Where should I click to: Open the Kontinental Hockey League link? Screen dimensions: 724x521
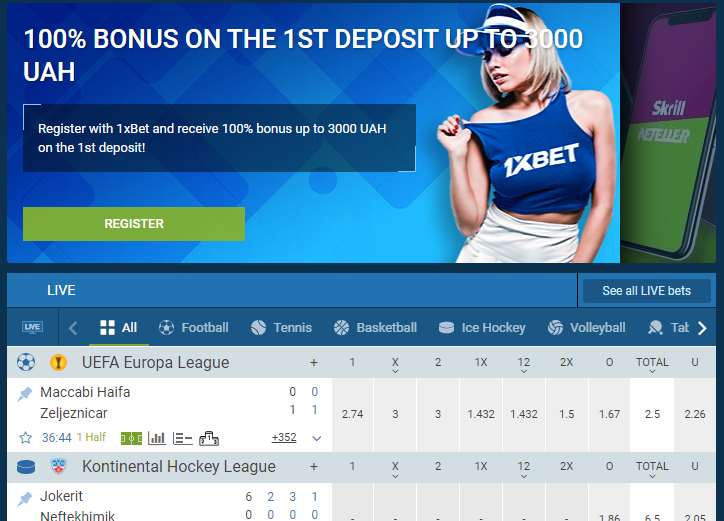coord(179,466)
